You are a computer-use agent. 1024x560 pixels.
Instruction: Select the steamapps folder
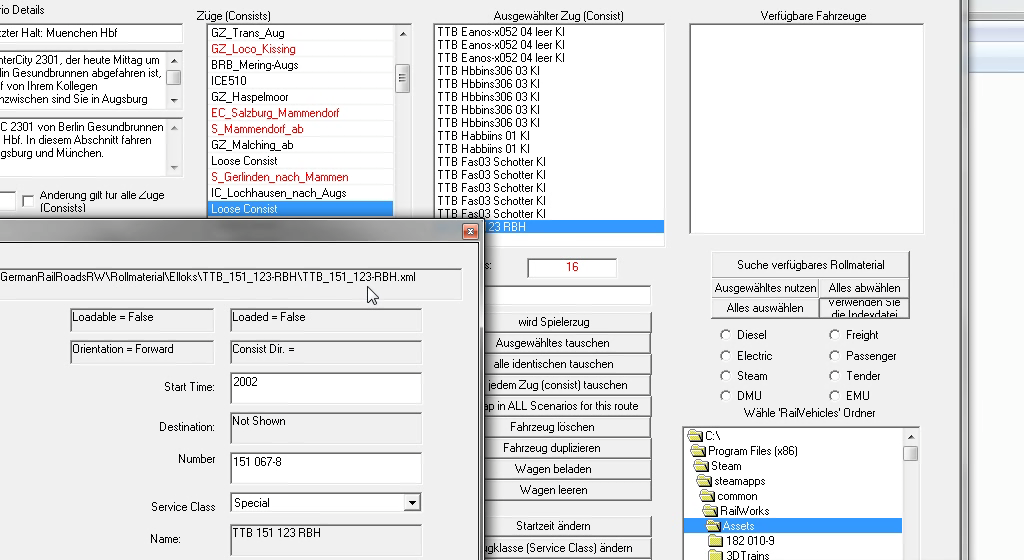739,481
